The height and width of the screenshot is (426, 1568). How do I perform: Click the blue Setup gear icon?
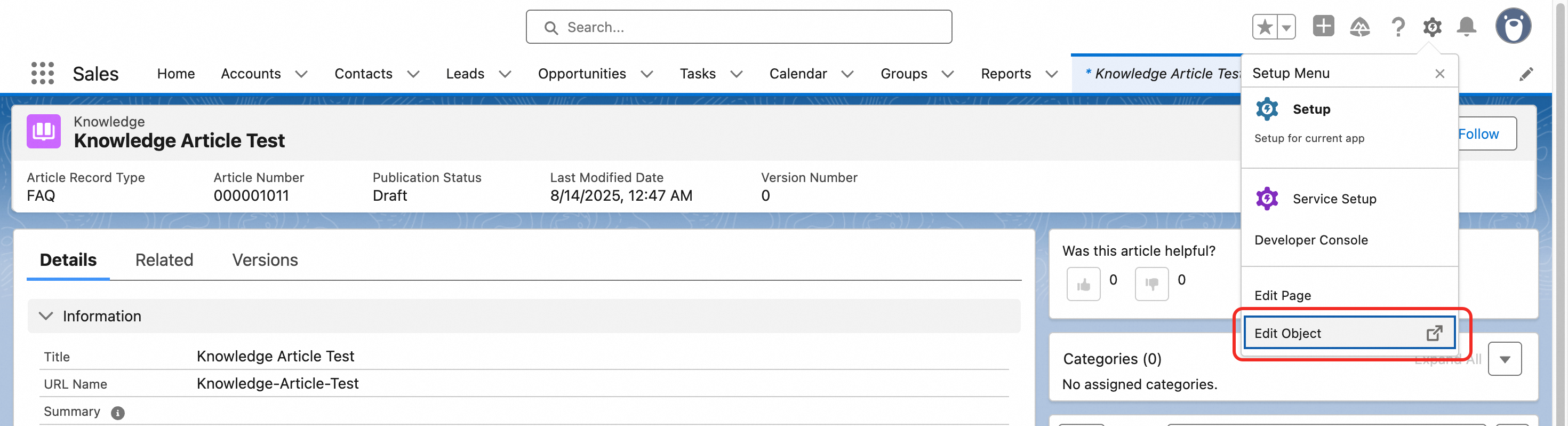tap(1267, 109)
